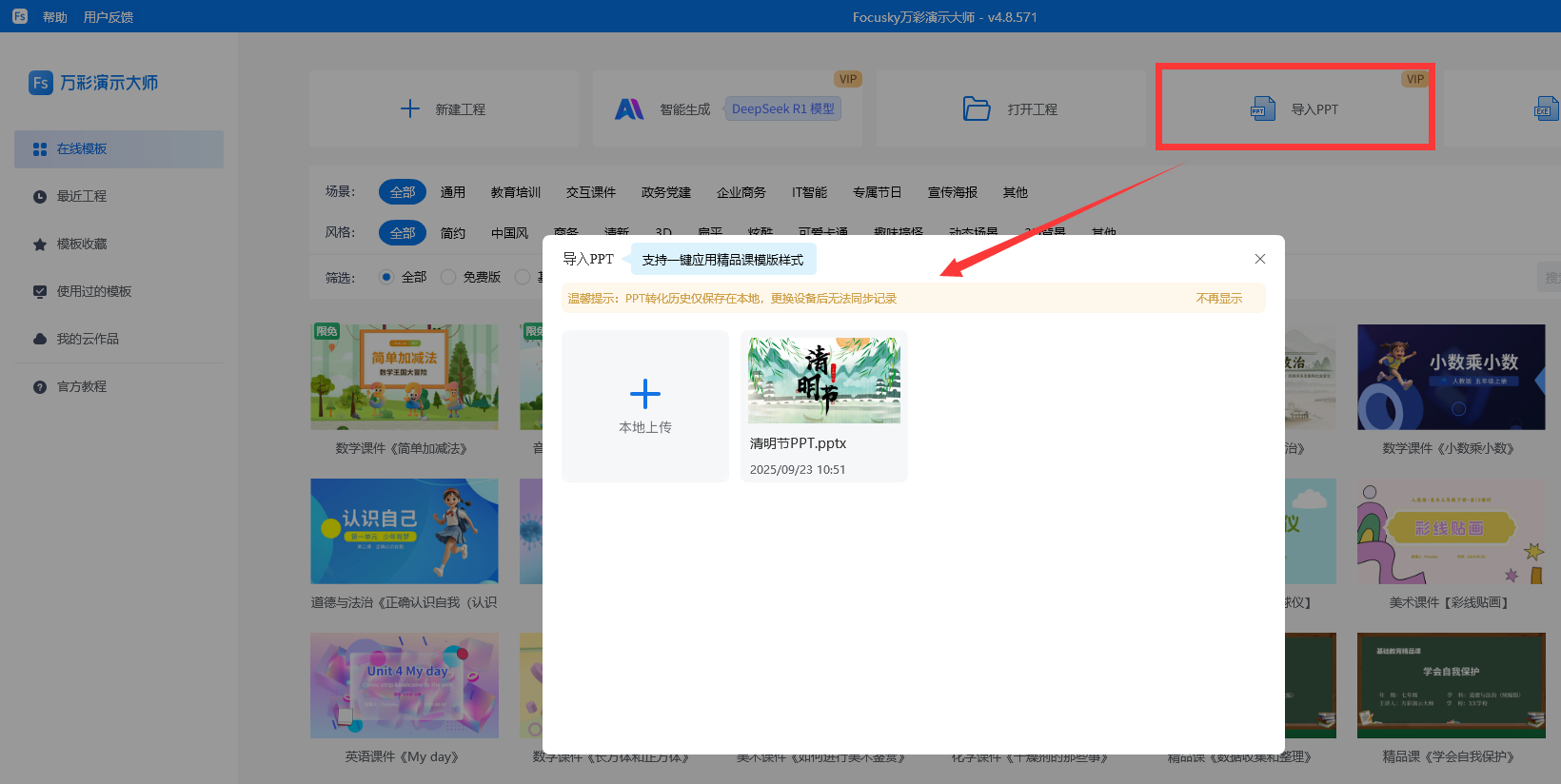
Task: Select the 教育培训 scene category
Action: (x=515, y=192)
